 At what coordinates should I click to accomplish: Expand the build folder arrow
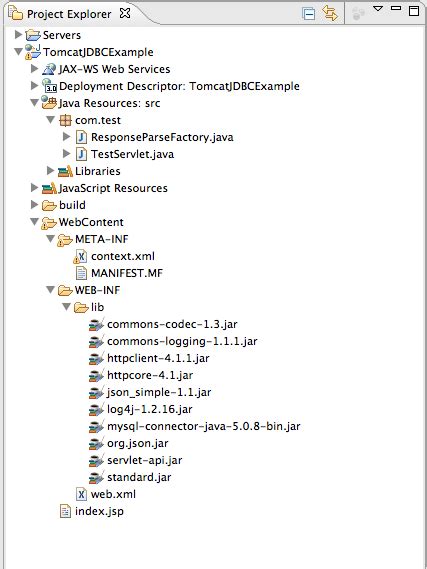[34, 205]
